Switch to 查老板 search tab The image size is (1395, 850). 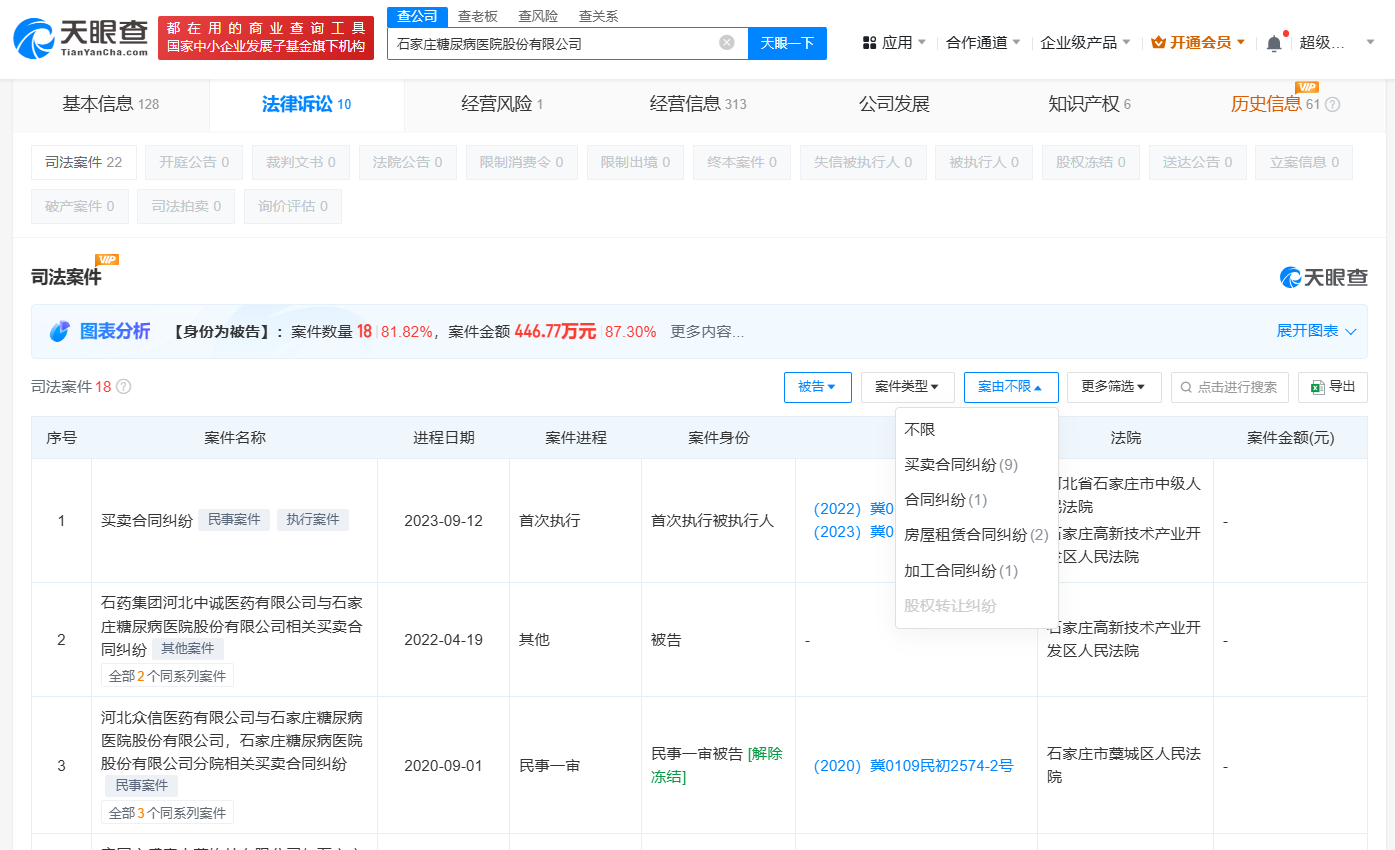tap(477, 16)
